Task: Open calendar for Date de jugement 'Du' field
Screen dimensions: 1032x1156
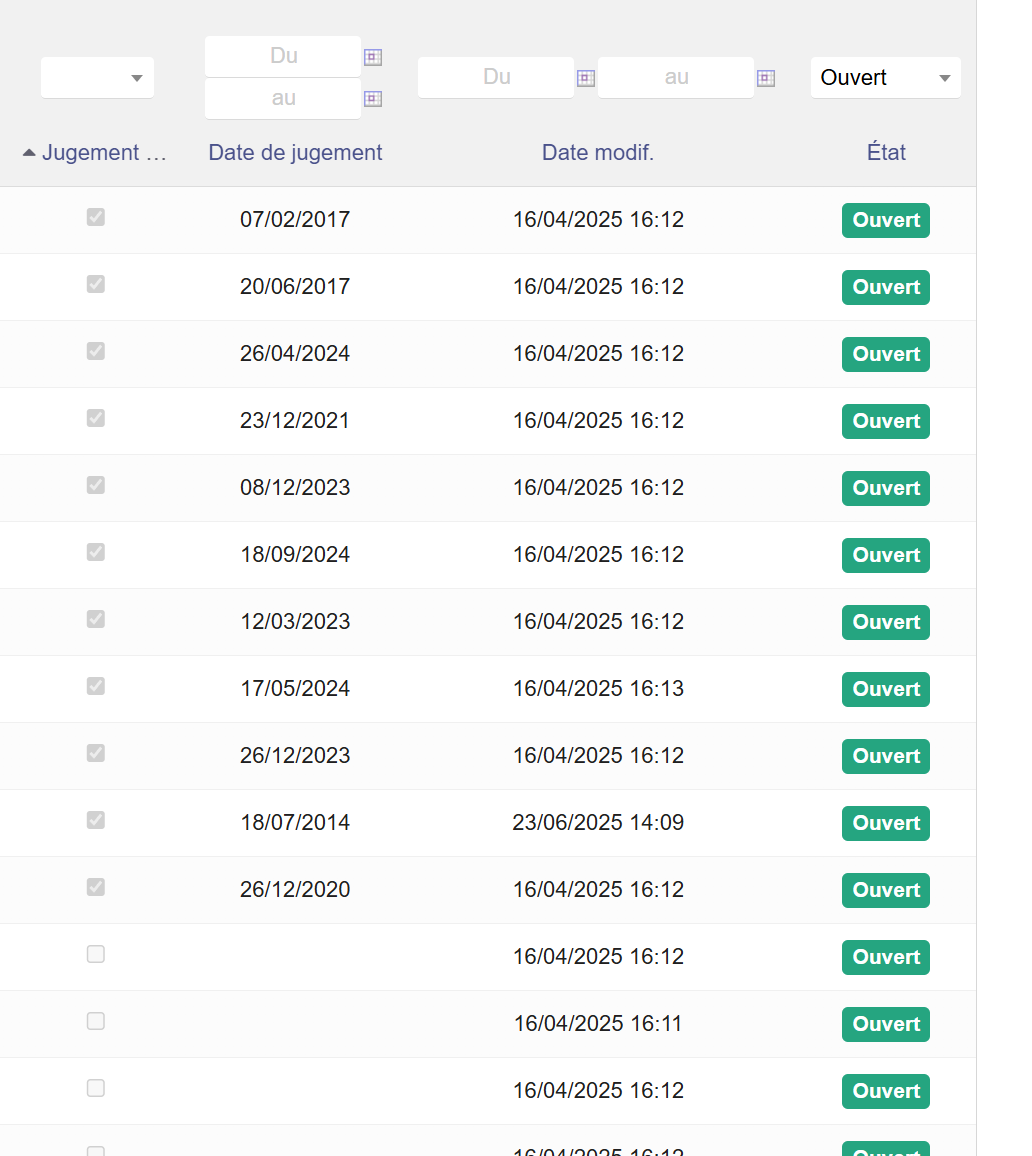Action: 373,57
